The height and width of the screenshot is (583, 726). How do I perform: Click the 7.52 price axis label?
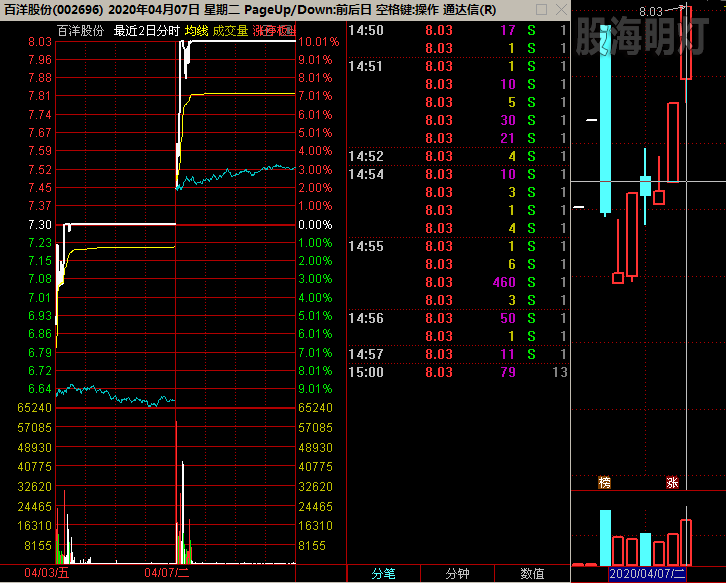pos(40,169)
